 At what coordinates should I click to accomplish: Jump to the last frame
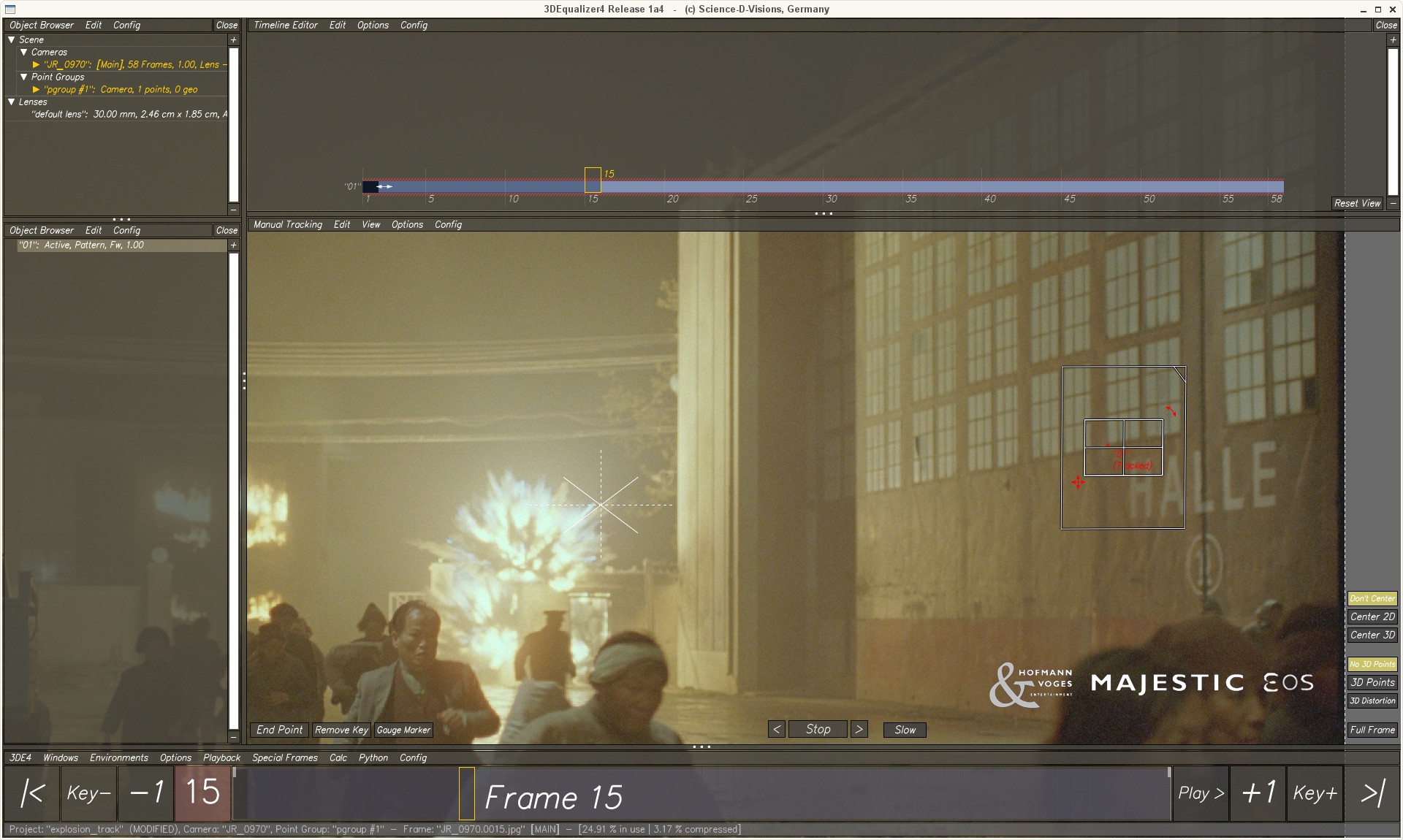pos(1372,793)
